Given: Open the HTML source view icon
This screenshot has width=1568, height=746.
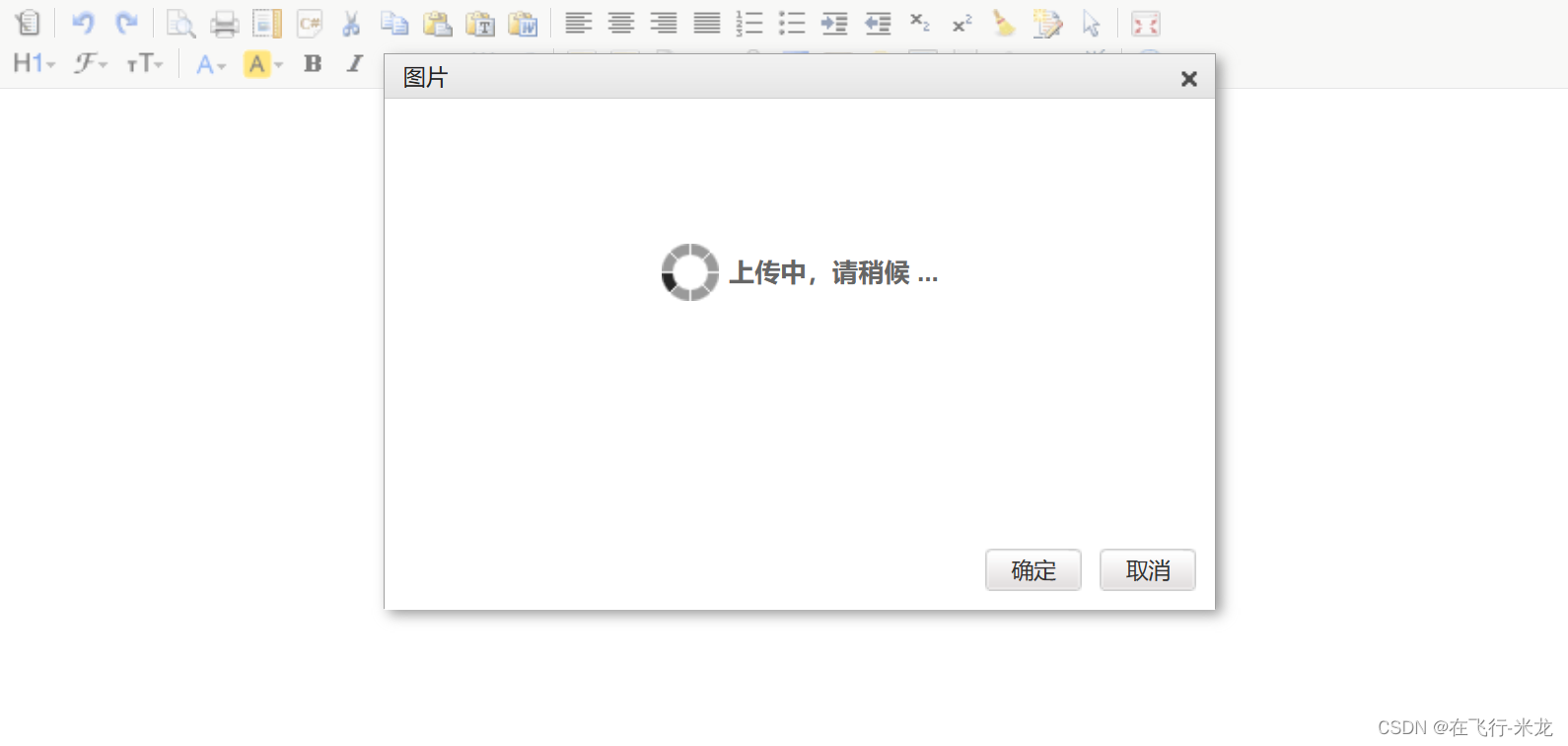Looking at the screenshot, I should coord(28,23).
